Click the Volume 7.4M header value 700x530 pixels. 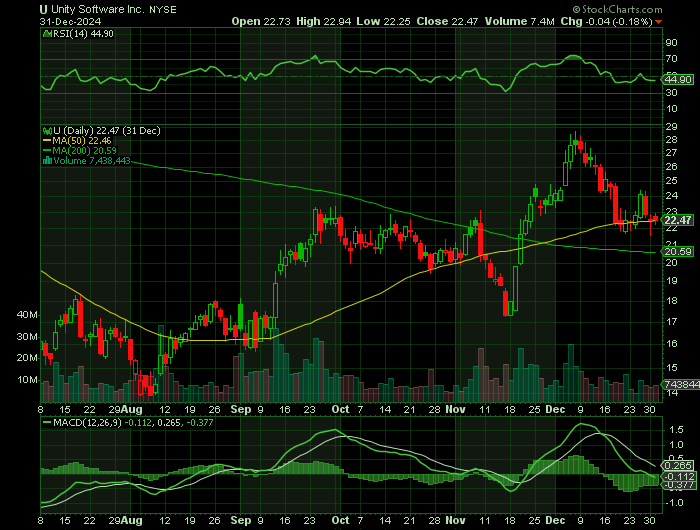520,21
